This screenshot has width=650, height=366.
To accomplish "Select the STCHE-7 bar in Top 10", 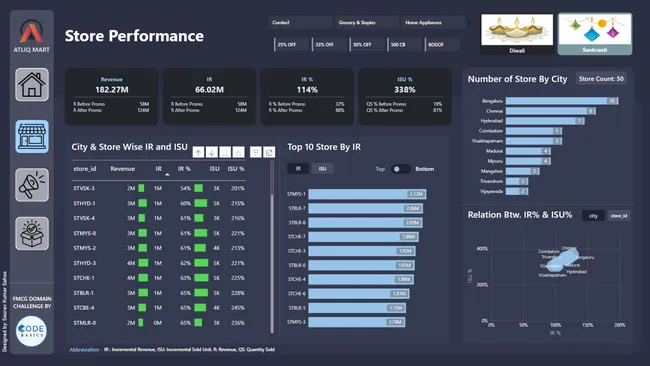I will [x=363, y=237].
